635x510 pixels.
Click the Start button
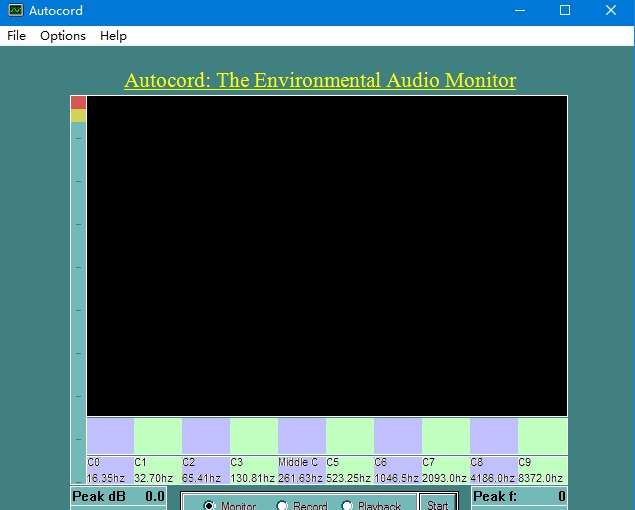pos(438,502)
